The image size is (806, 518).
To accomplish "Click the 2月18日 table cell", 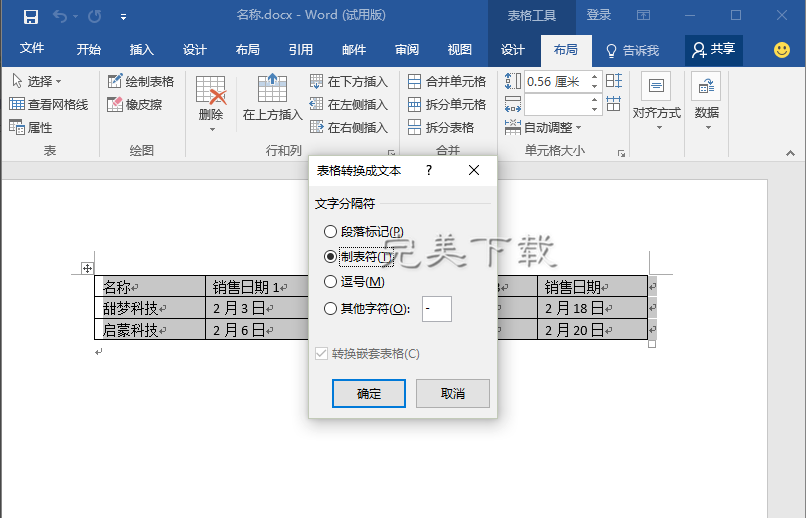I will click(x=593, y=308).
